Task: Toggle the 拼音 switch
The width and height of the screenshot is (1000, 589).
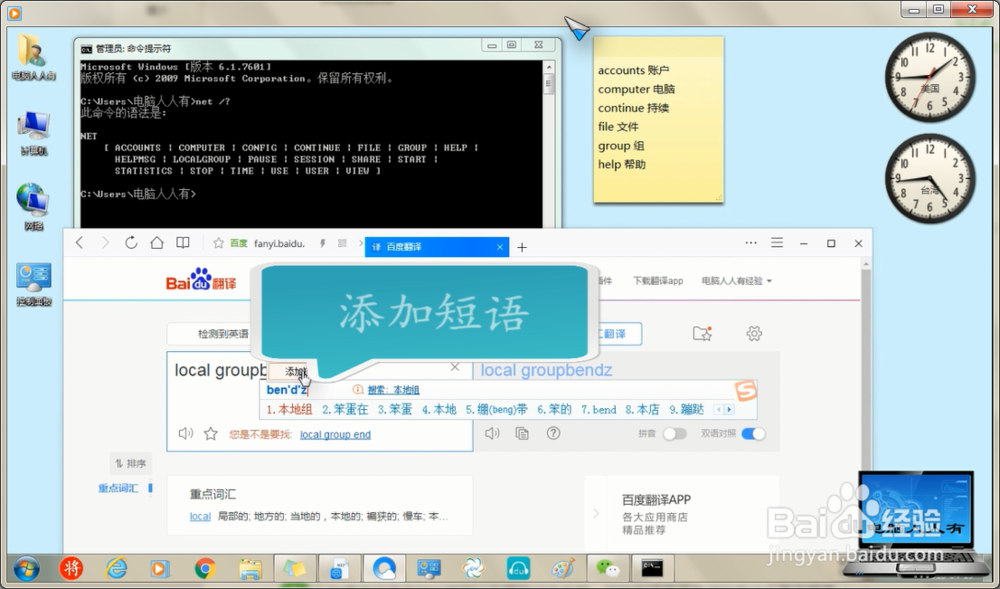Action: pyautogui.click(x=674, y=433)
